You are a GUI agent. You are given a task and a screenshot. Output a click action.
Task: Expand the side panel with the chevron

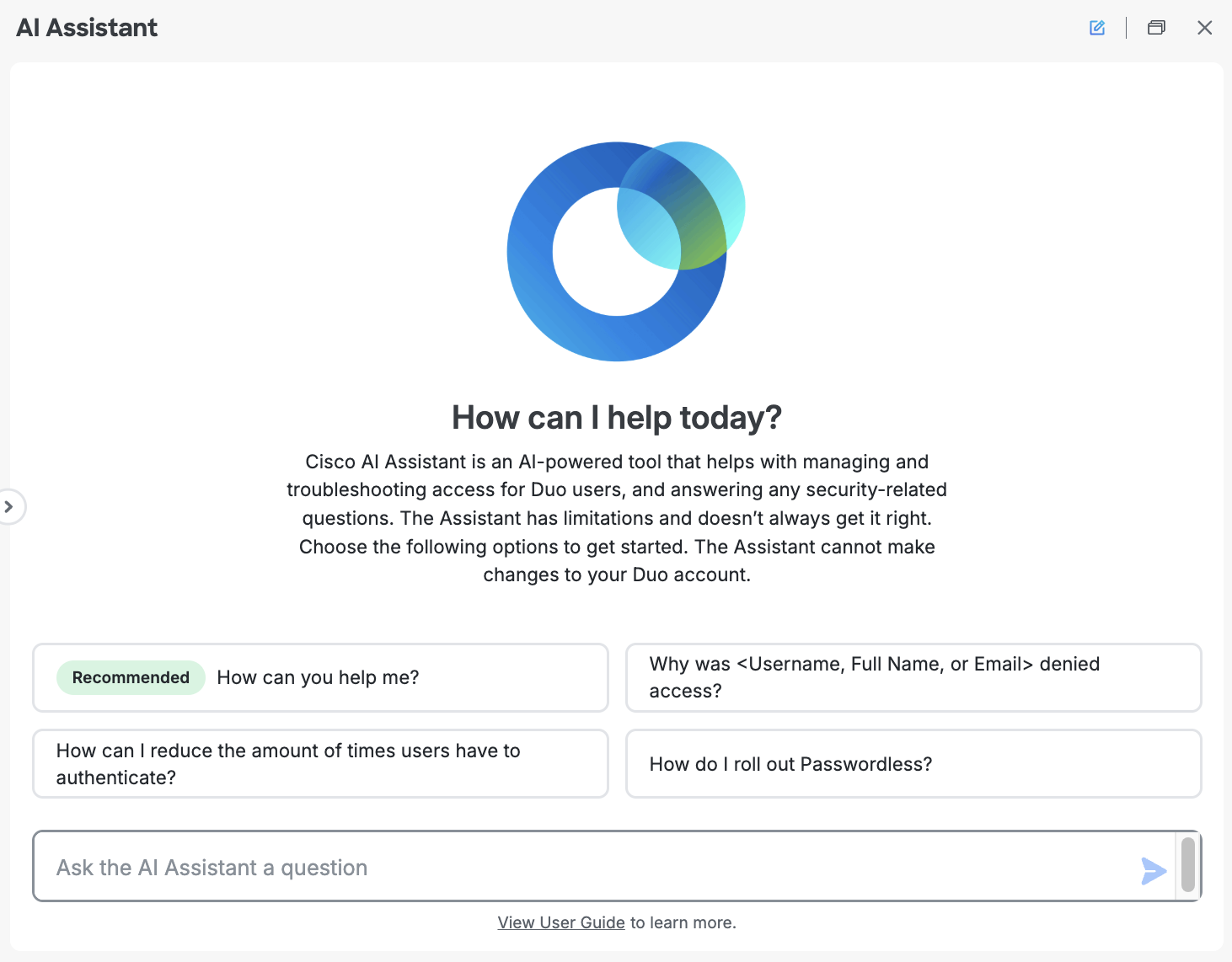coord(9,506)
